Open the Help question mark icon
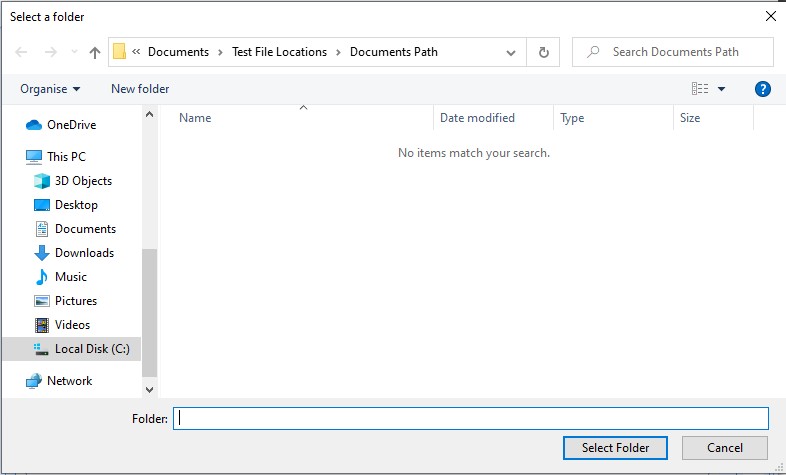Image resolution: width=786 pixels, height=475 pixels. pos(762,89)
